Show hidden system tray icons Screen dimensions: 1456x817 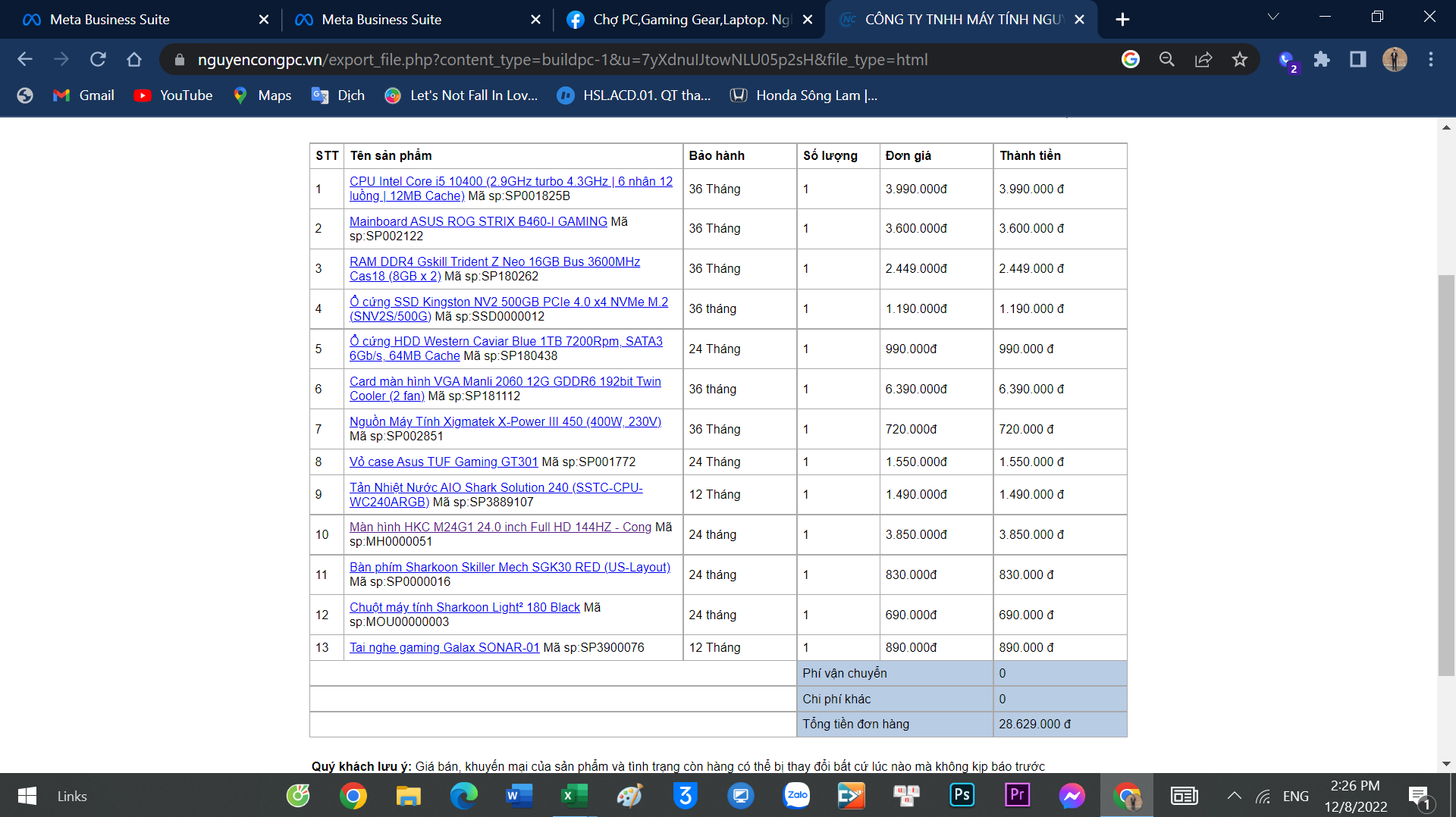coord(1235,796)
